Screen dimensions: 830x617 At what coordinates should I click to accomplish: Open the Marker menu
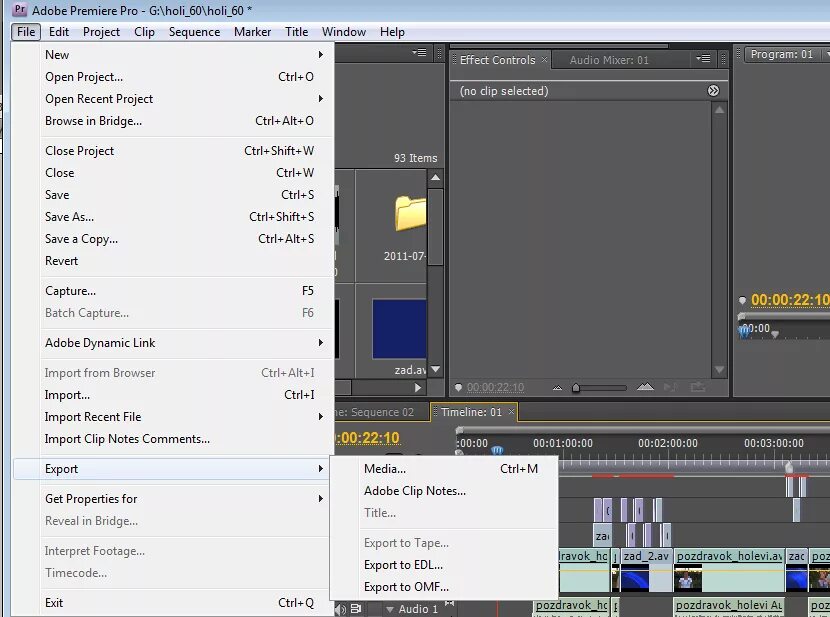pyautogui.click(x=252, y=32)
